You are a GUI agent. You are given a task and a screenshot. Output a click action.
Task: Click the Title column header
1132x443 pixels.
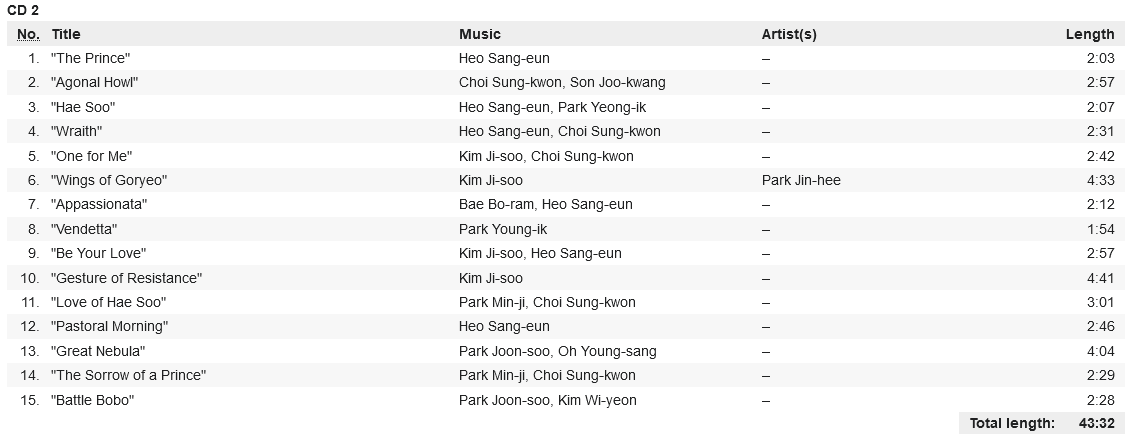click(x=66, y=34)
